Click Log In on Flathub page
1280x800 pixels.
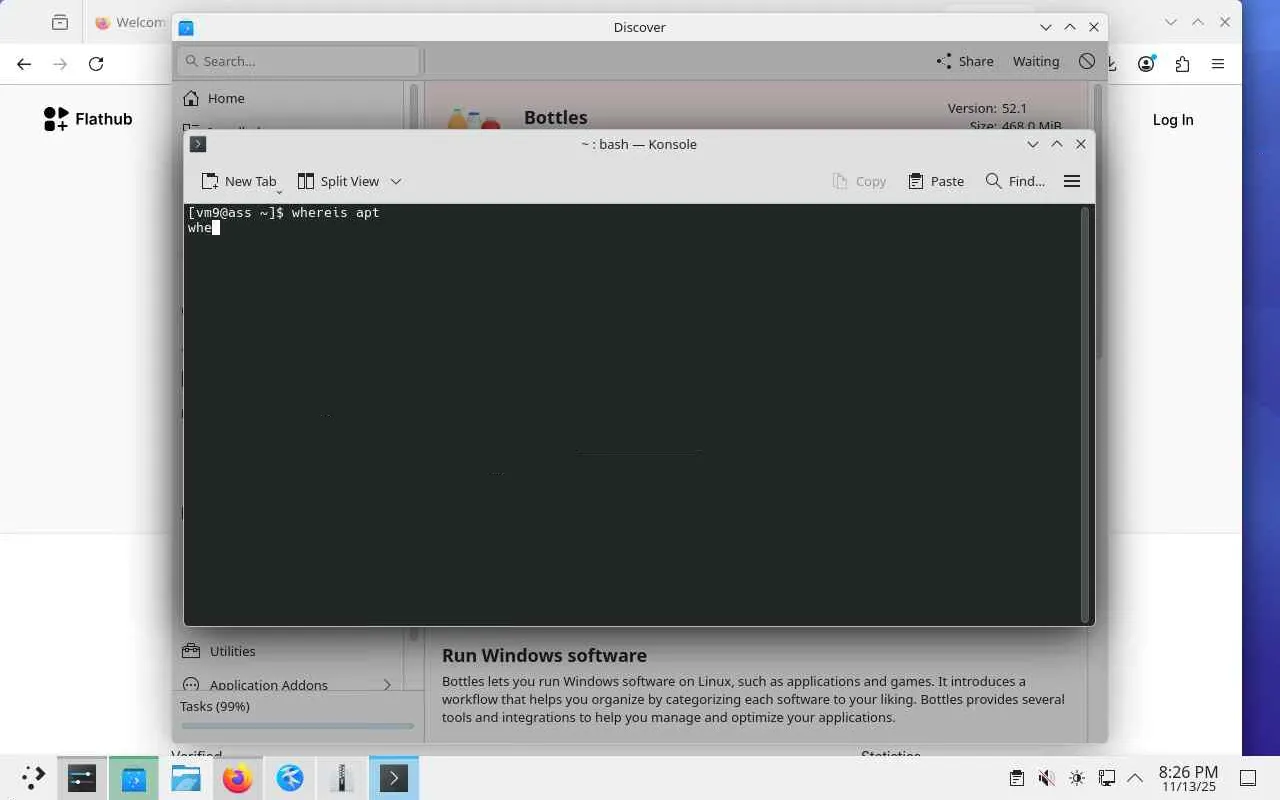[1173, 119]
